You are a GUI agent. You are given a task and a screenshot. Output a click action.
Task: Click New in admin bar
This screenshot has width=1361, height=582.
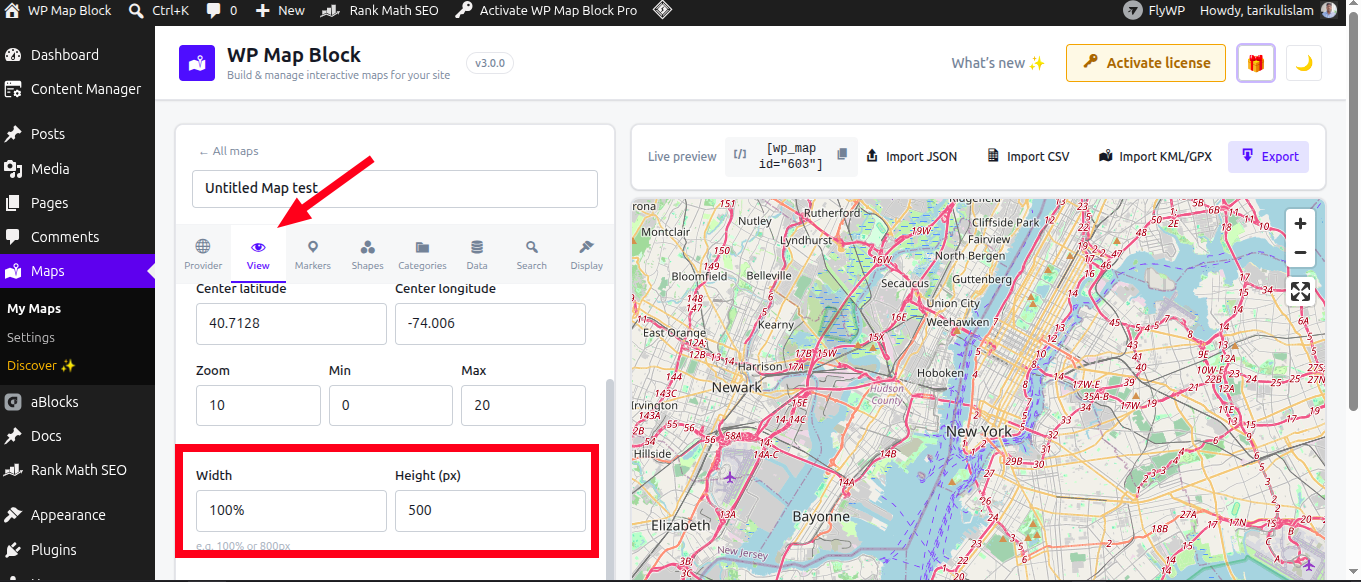280,11
